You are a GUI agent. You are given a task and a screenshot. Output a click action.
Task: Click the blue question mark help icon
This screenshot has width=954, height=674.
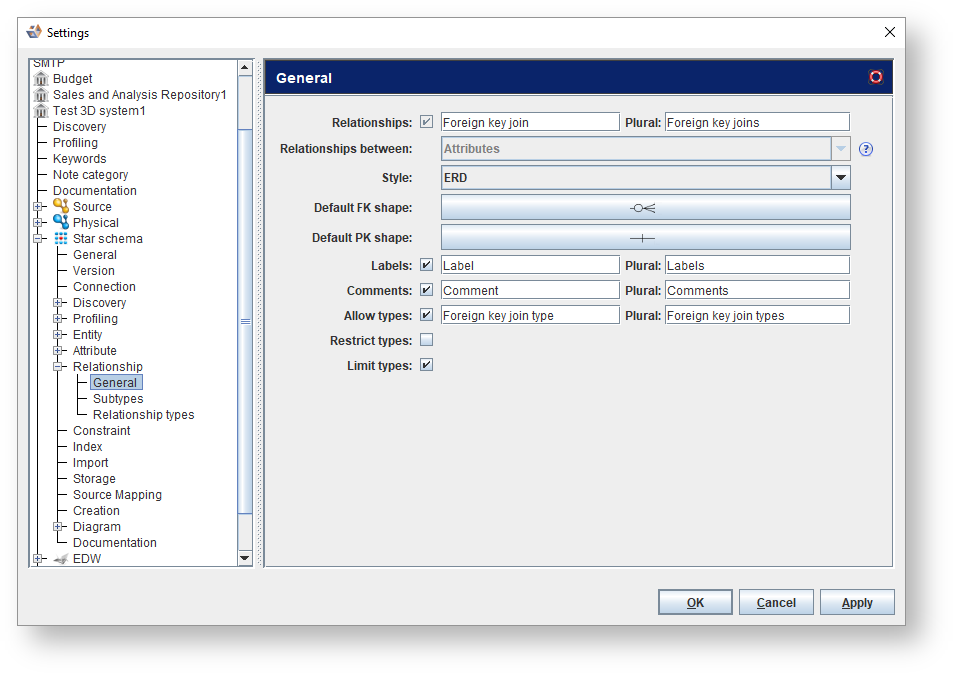click(x=866, y=149)
